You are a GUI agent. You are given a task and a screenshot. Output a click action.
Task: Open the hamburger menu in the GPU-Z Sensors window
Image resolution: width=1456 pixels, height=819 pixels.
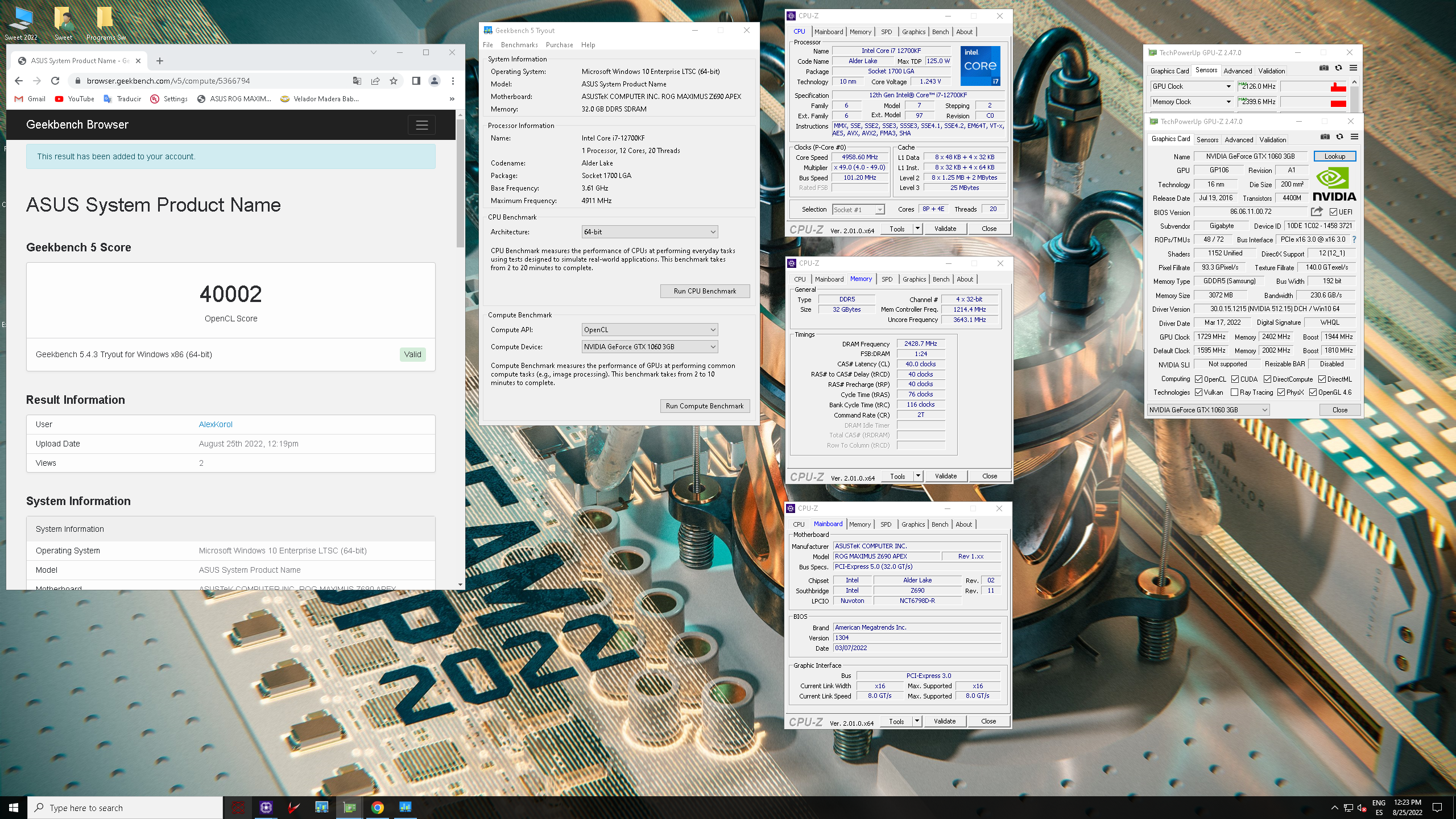pyautogui.click(x=1354, y=68)
